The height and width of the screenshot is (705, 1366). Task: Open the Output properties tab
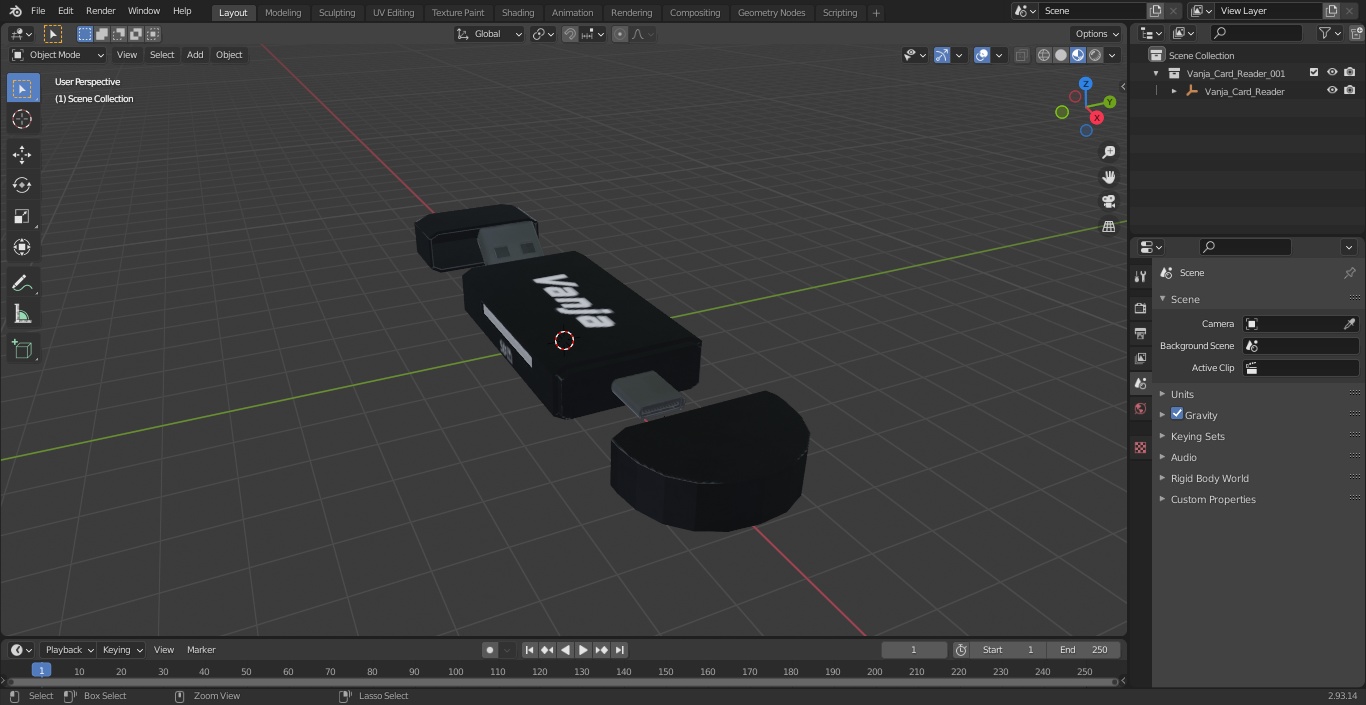point(1140,333)
